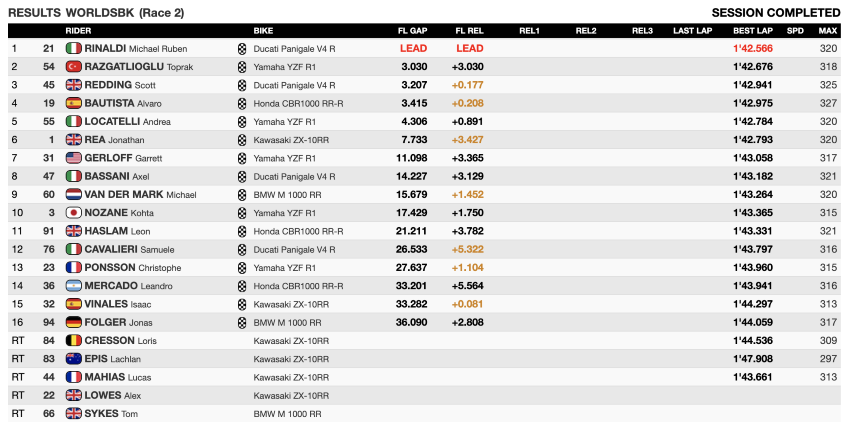Click the orange relative gap +0.081
The image size is (854, 428).
[467, 304]
